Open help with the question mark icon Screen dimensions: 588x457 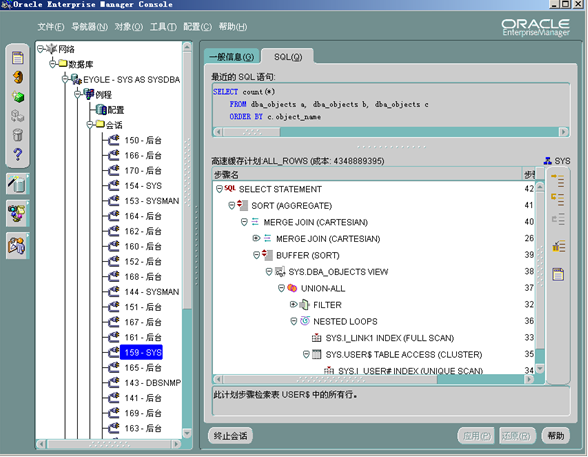click(x=18, y=154)
